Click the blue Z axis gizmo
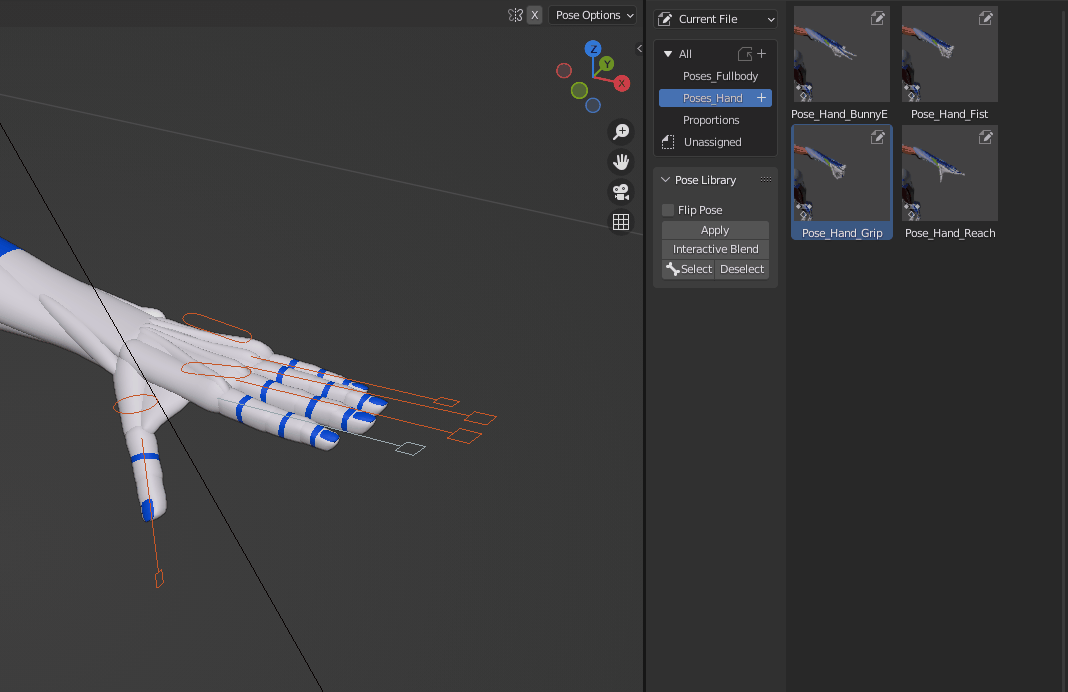Viewport: 1068px width, 692px height. click(593, 49)
